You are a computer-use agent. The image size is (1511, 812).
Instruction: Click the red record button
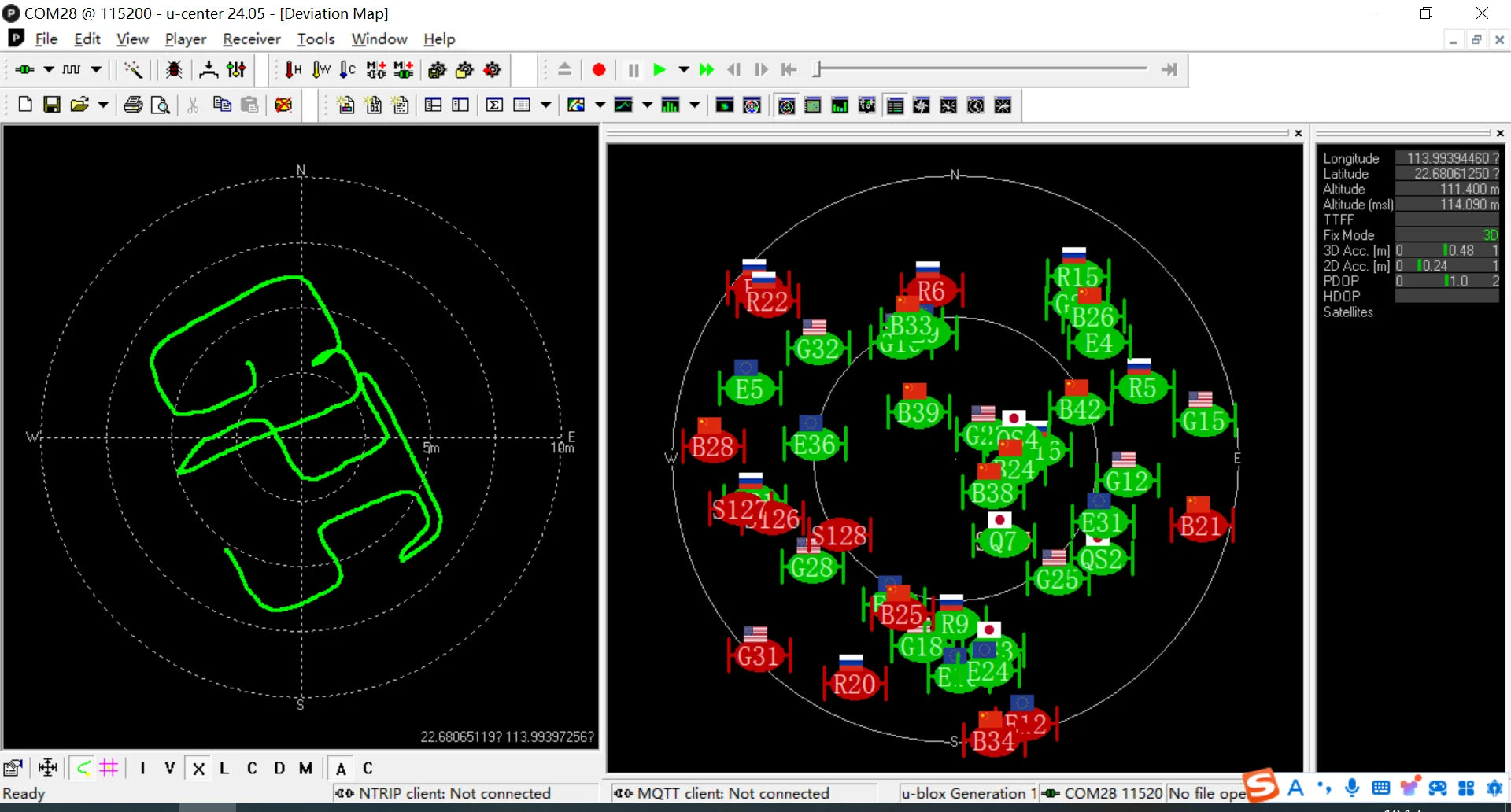pos(599,70)
